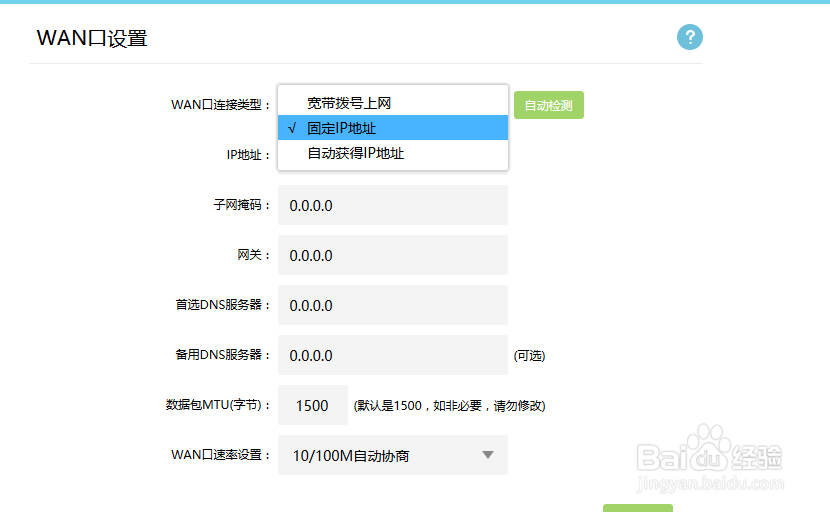830x512 pixels.
Task: Edit the 首选DNS服务器 field
Action: click(393, 305)
